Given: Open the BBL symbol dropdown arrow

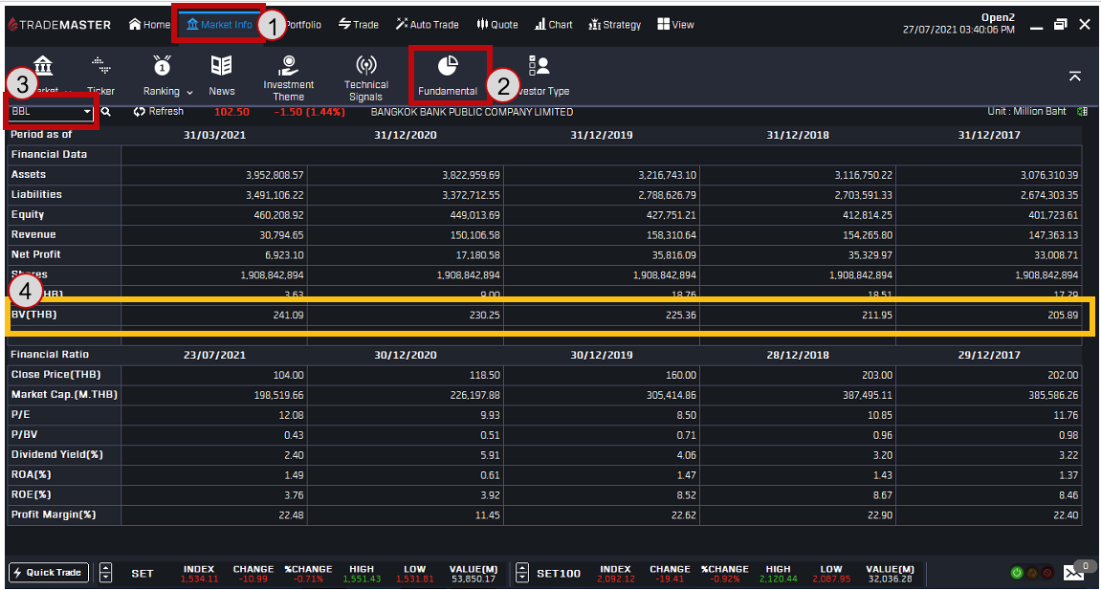Looking at the screenshot, I should tap(87, 112).
